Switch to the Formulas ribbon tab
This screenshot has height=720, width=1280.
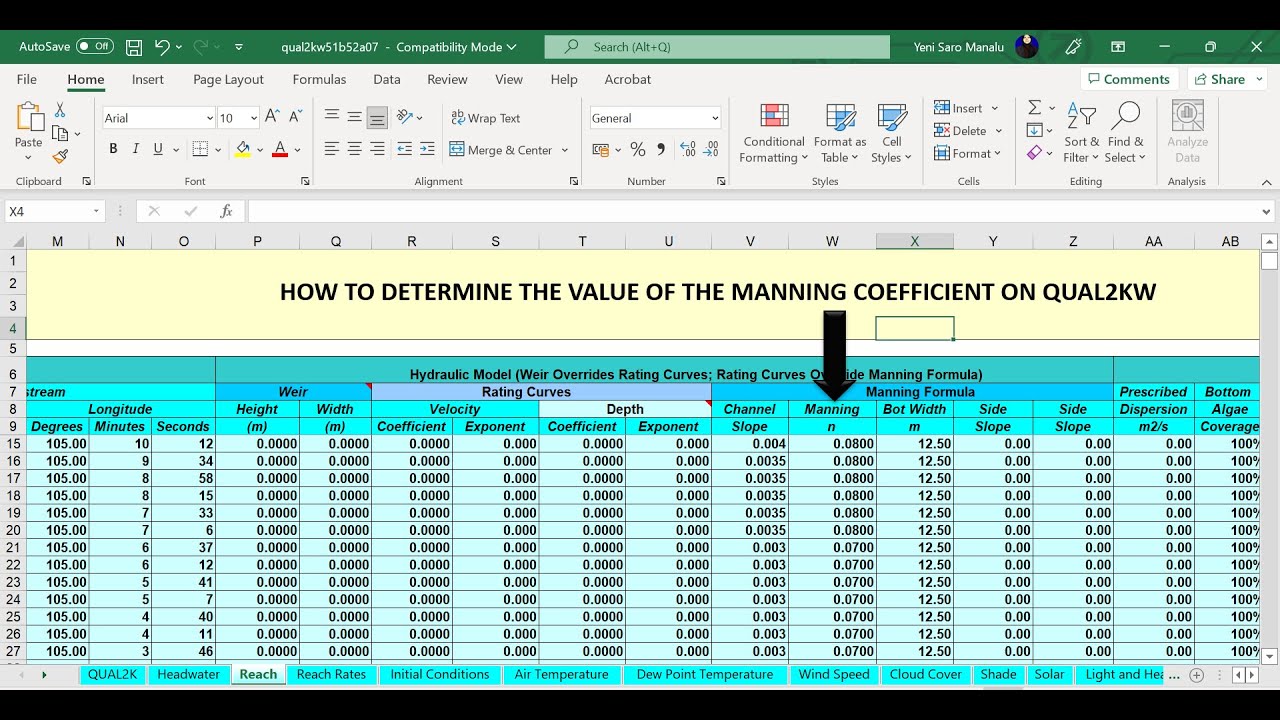(319, 79)
